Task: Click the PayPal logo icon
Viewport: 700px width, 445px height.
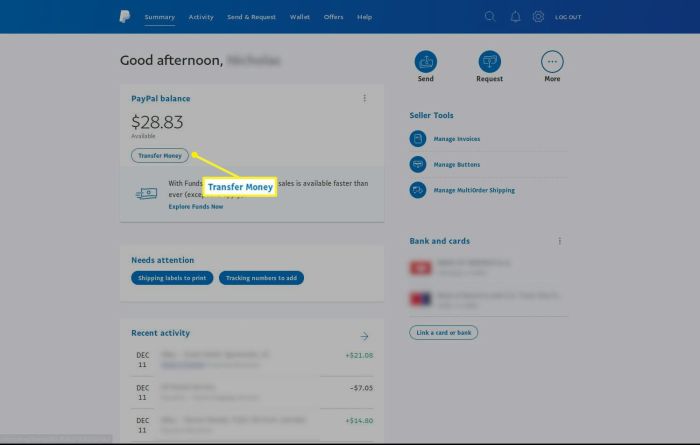Action: (125, 17)
